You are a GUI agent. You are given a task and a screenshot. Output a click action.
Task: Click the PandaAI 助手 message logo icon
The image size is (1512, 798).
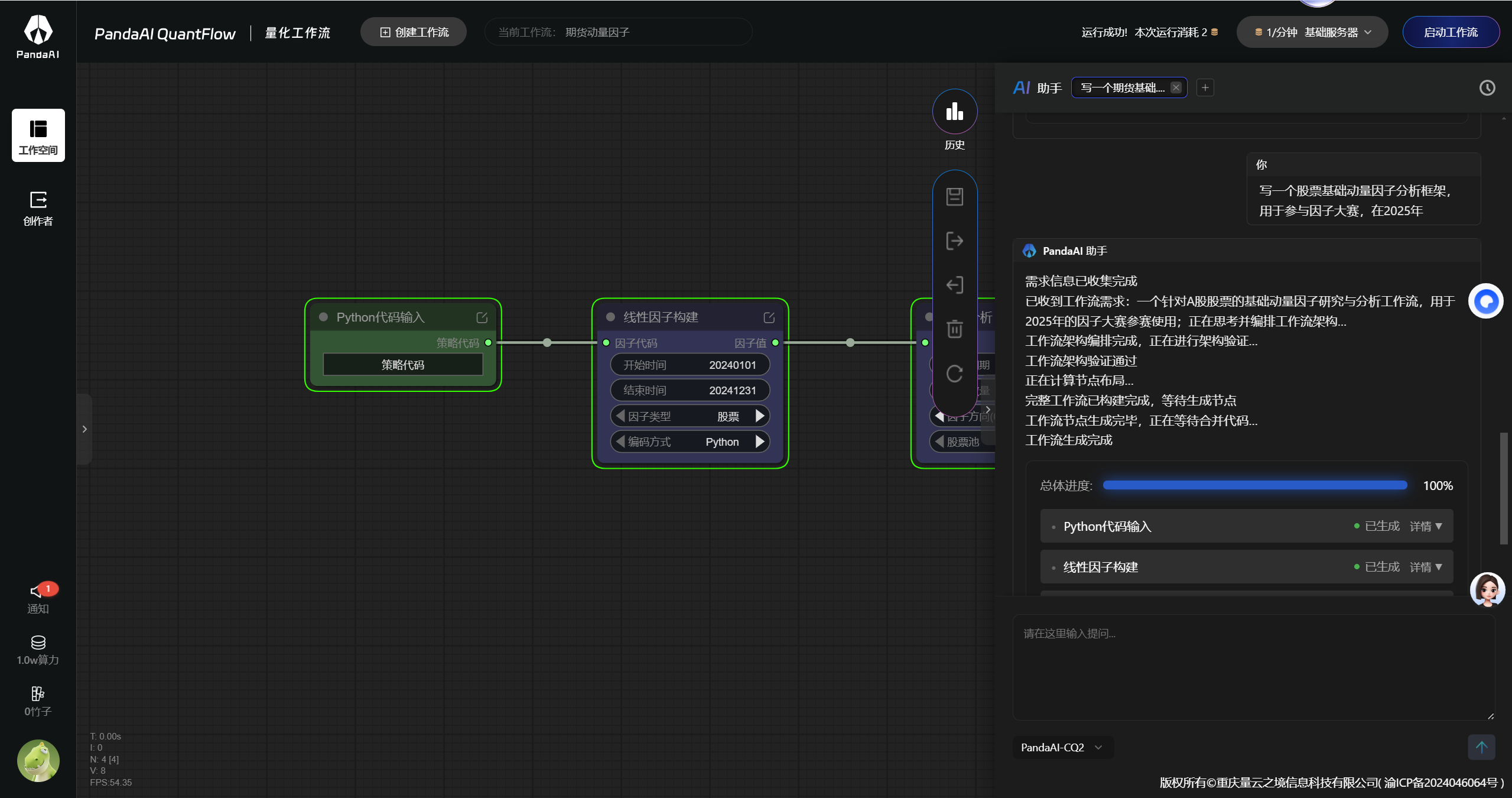[1029, 251]
